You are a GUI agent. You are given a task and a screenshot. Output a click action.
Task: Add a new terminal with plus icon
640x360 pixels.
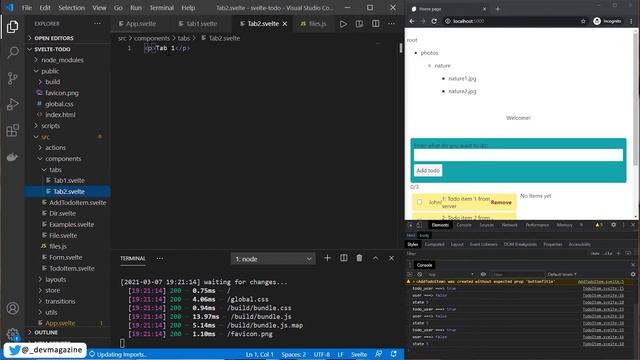pos(327,258)
